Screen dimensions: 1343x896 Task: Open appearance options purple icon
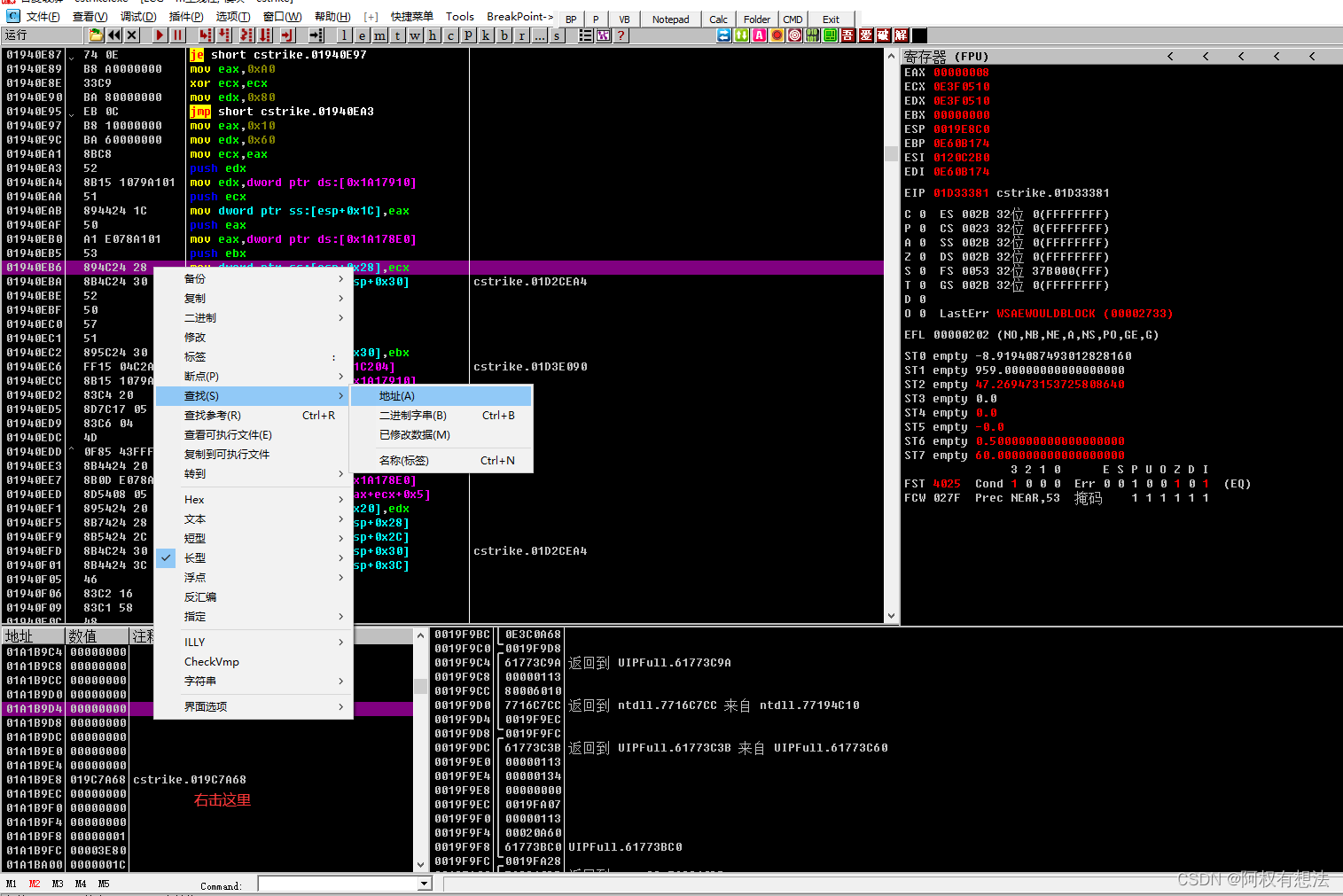tap(603, 35)
